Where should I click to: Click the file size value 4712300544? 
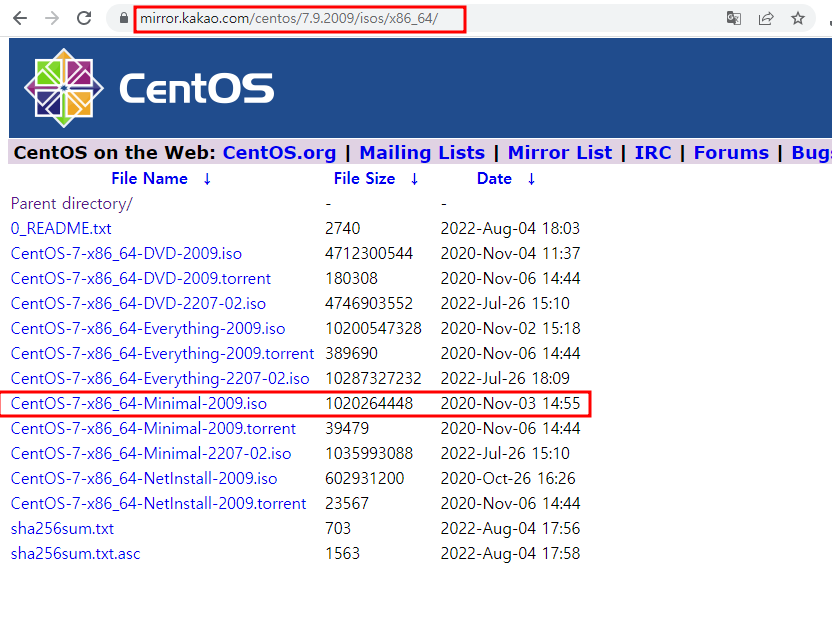369,254
